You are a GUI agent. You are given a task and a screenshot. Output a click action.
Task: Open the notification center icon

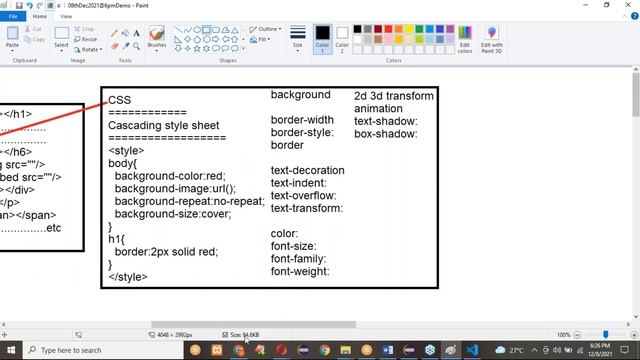(625, 350)
